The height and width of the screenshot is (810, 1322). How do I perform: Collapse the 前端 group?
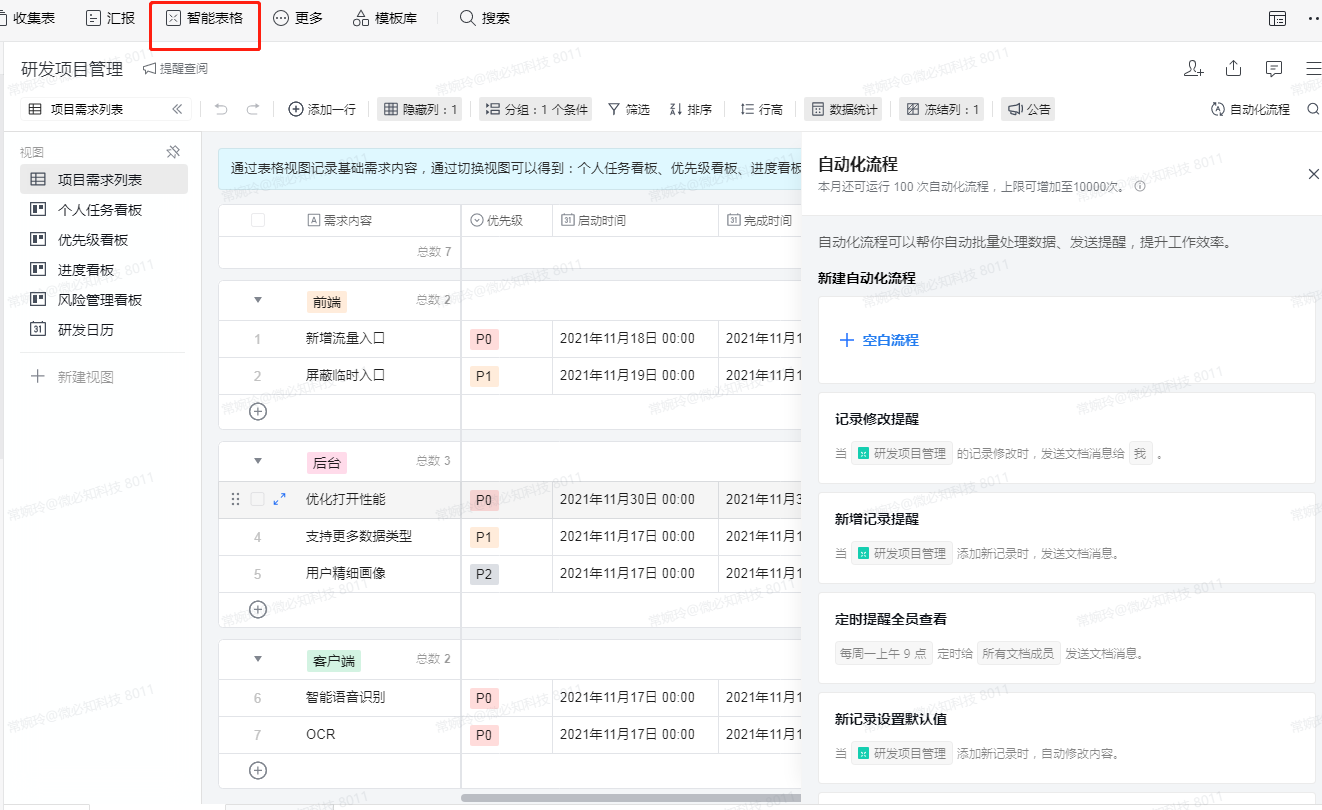coord(258,300)
